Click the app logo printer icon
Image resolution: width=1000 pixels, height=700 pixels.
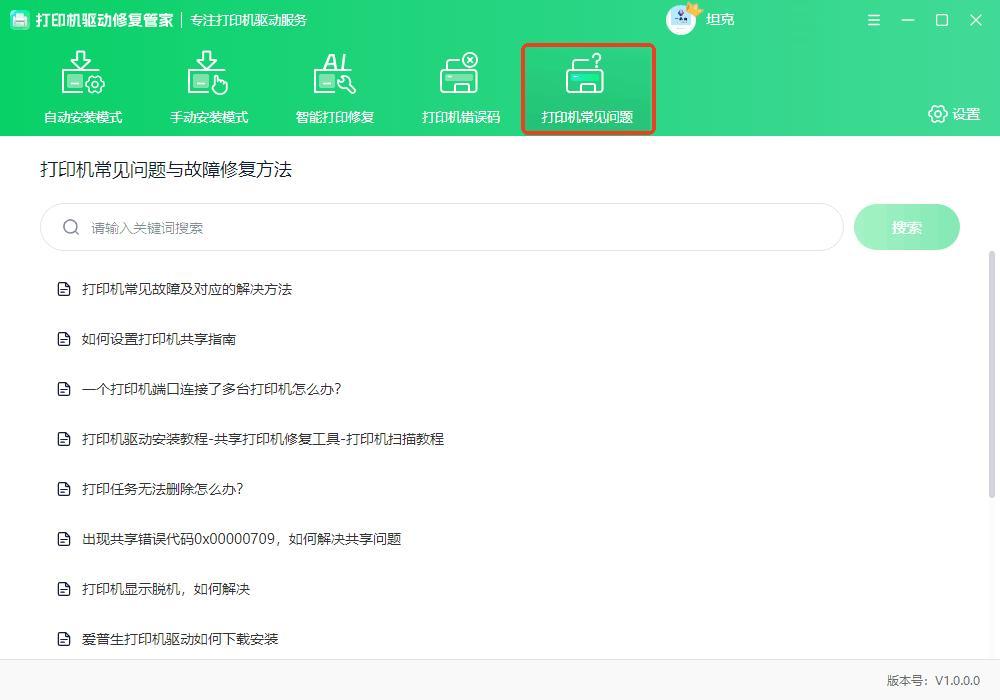[20, 20]
